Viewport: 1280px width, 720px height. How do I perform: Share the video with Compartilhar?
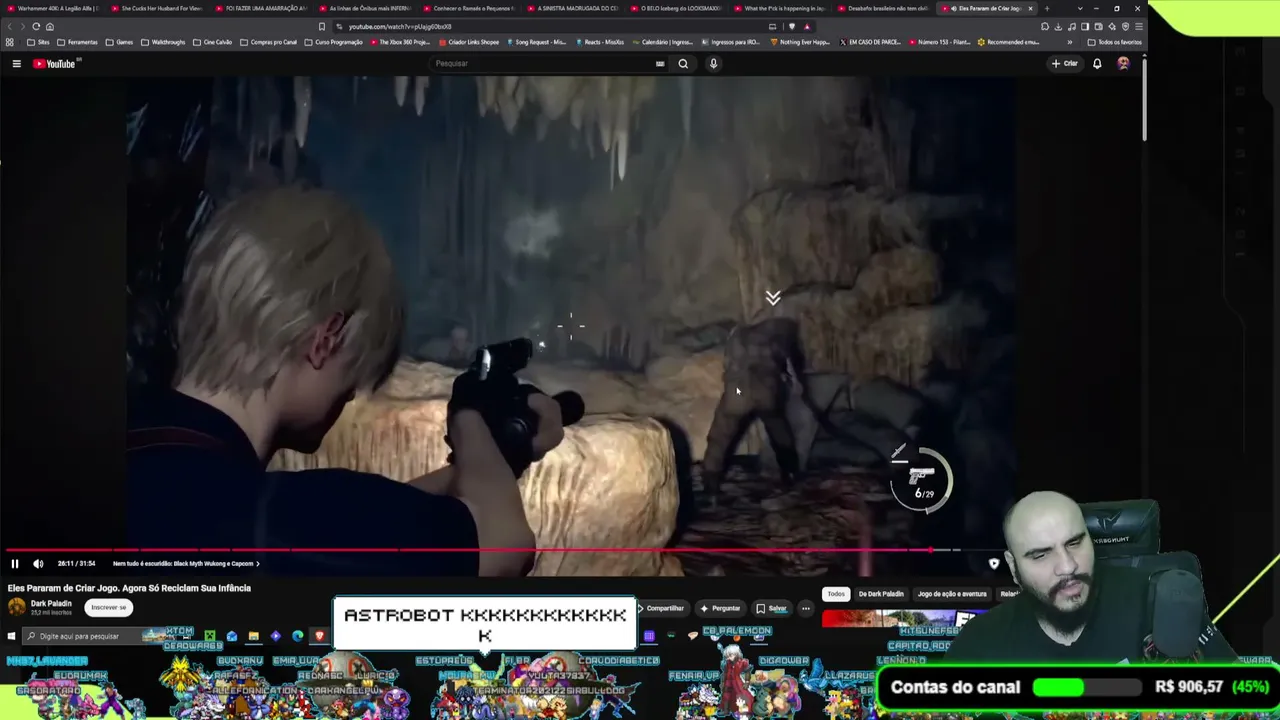tap(662, 608)
